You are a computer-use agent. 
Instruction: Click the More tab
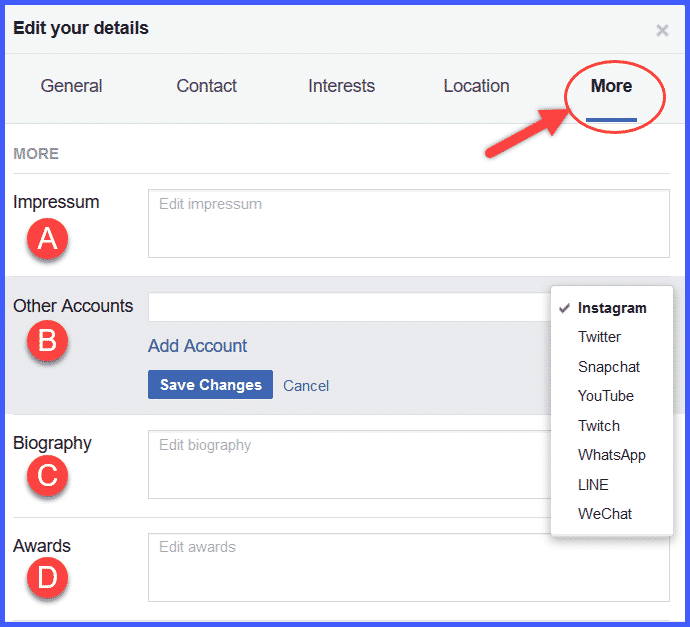click(x=611, y=86)
